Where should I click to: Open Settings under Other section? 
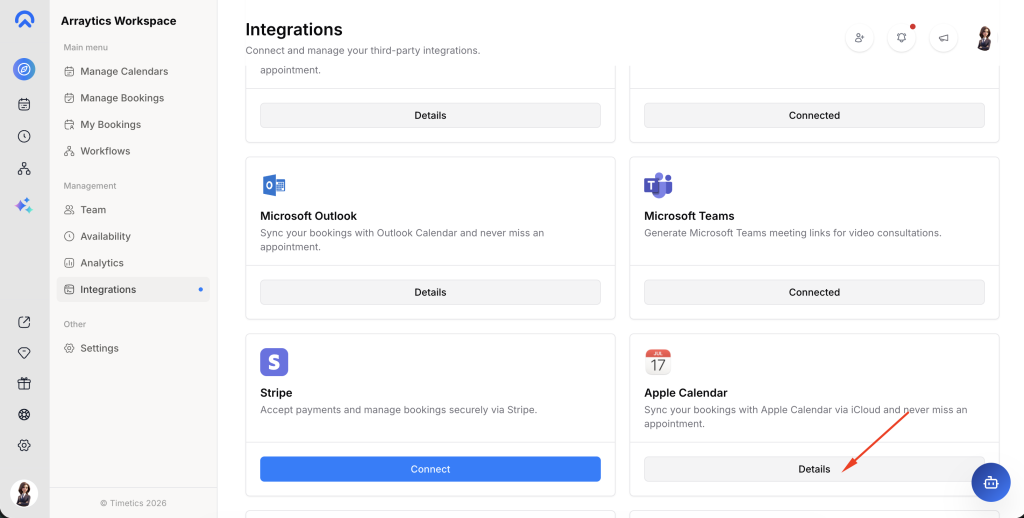[99, 348]
